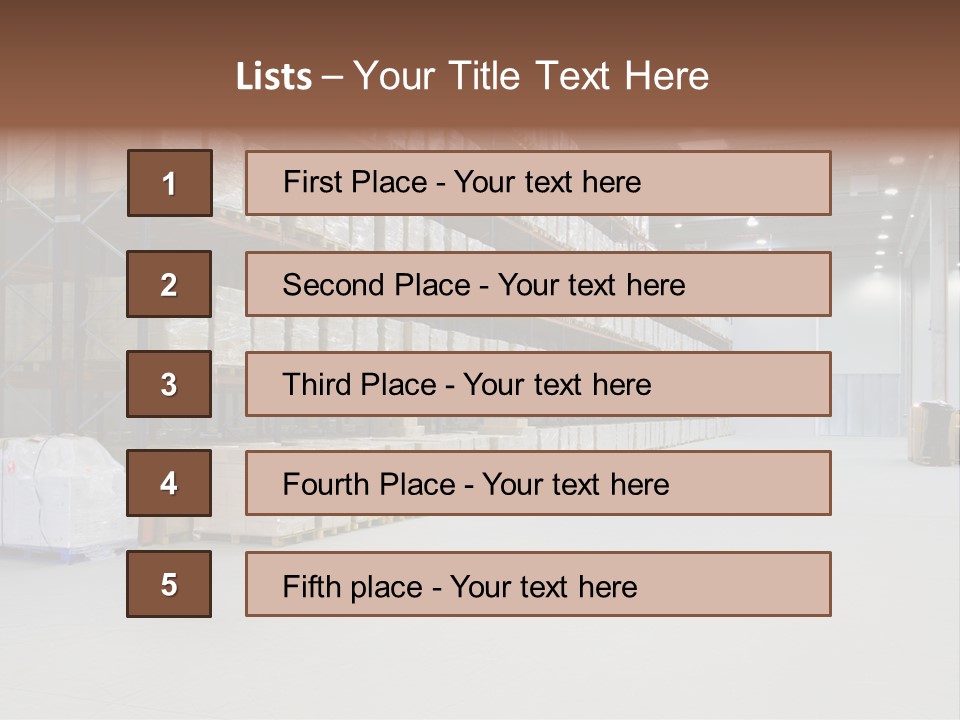Click the bold word Lists in title
Image resolution: width=960 pixels, height=720 pixels.
pos(274,76)
